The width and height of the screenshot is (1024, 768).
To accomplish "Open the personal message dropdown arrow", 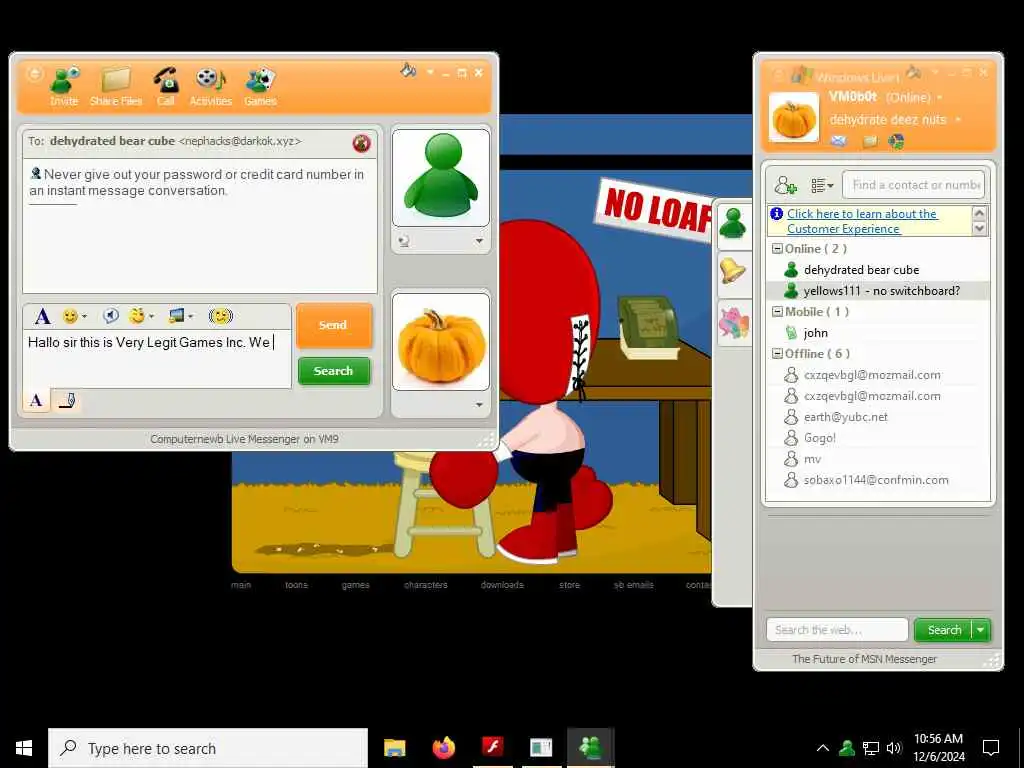I will 958,120.
